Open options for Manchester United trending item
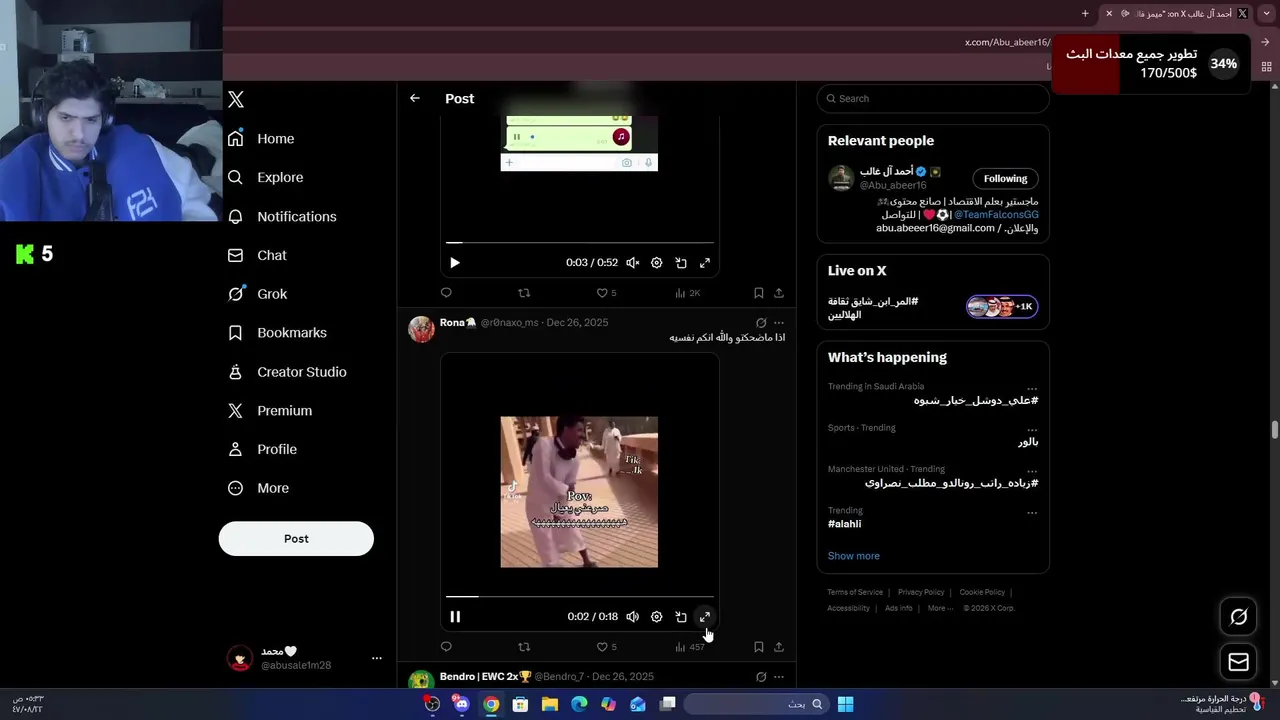 click(x=1032, y=470)
